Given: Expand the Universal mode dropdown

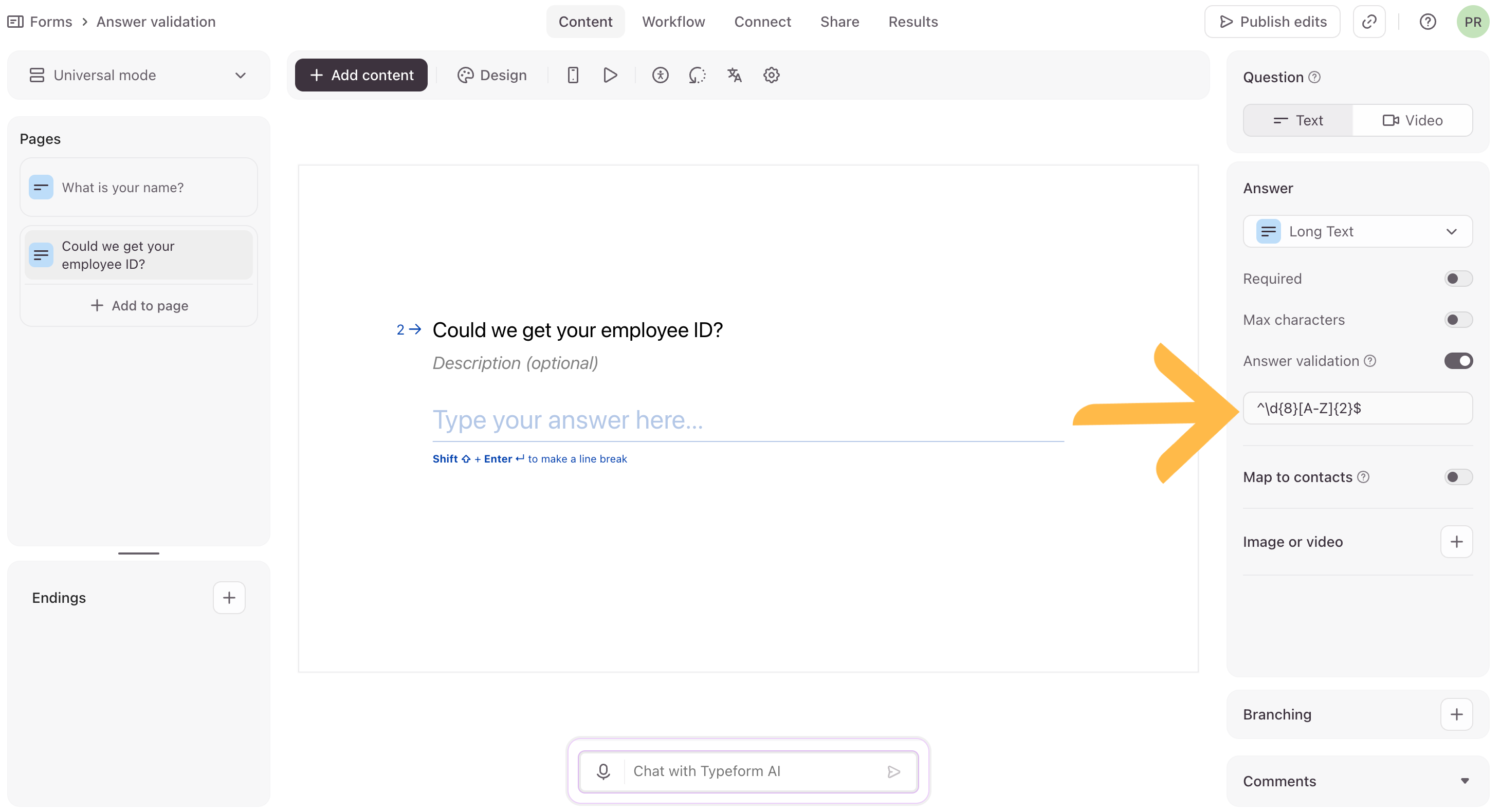Looking at the screenshot, I should pos(139,75).
